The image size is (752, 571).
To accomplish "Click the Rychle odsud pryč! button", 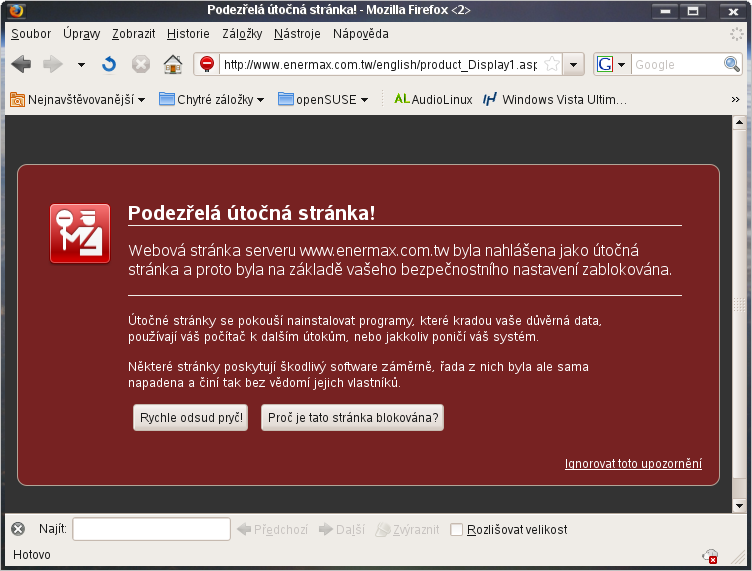I will point(191,418).
